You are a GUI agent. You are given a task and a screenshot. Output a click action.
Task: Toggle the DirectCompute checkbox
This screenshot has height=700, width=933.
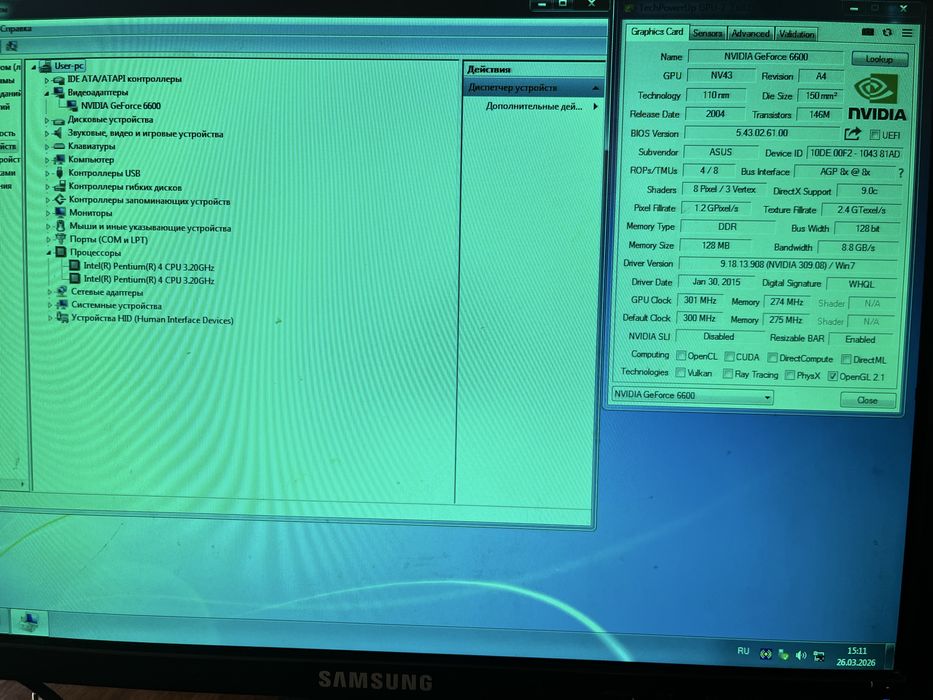[x=772, y=358]
